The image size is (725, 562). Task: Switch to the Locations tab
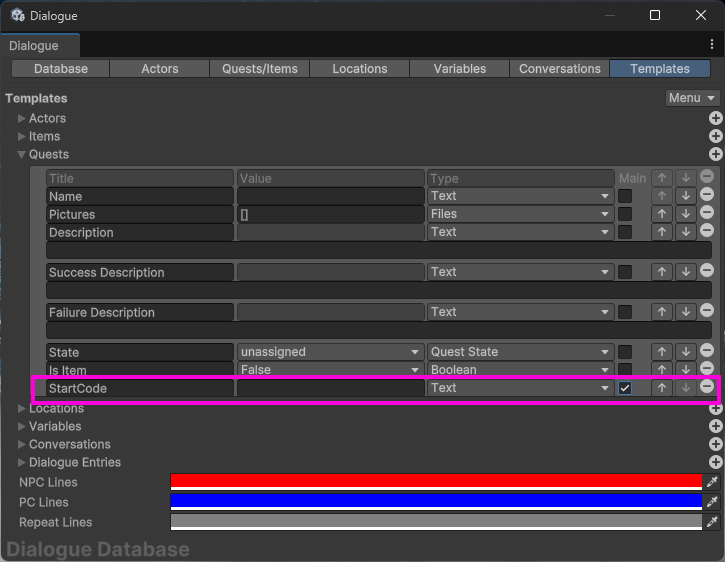[x=359, y=68]
